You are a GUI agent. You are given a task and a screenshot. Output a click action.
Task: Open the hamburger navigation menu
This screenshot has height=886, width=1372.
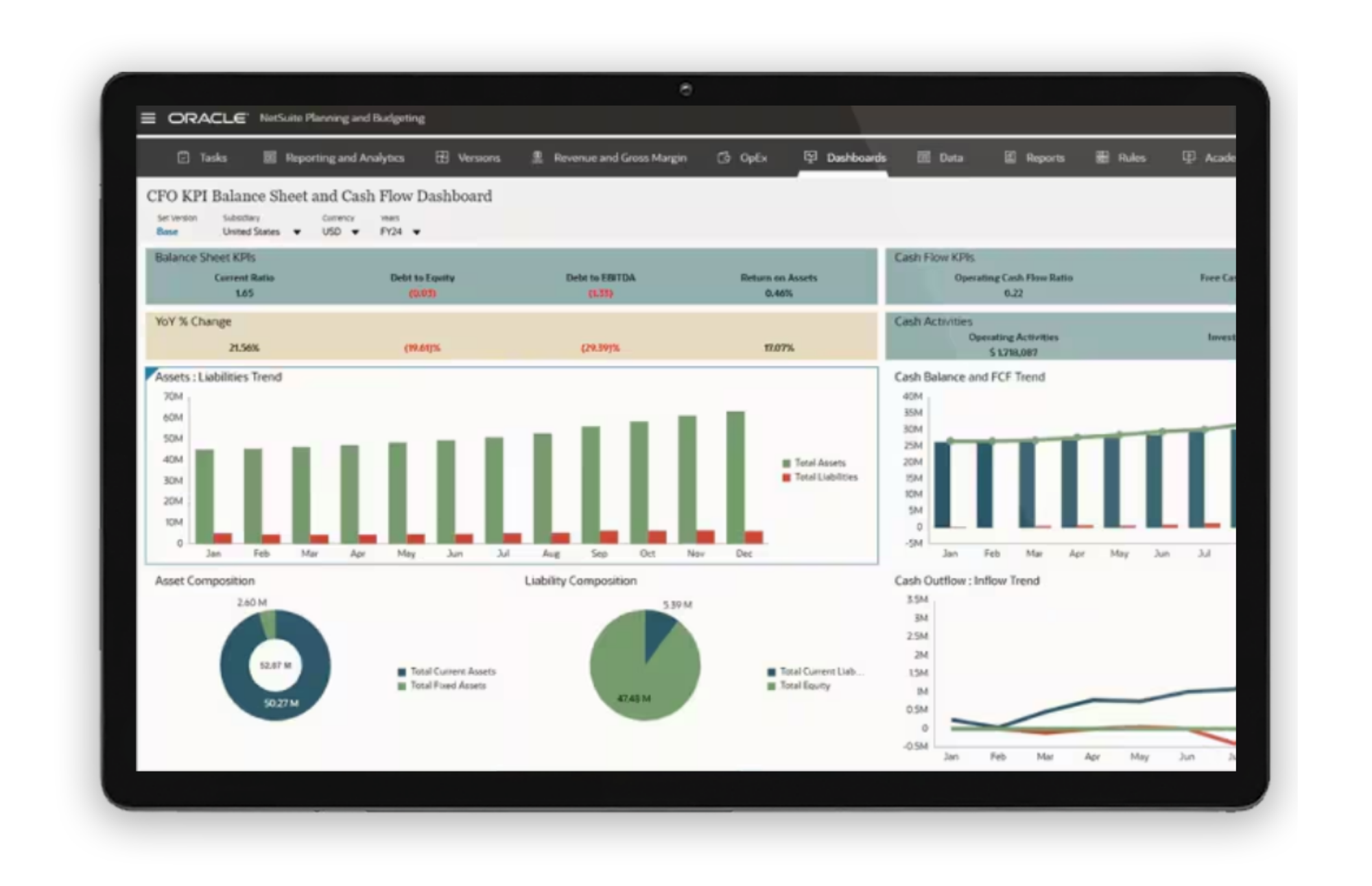point(148,118)
